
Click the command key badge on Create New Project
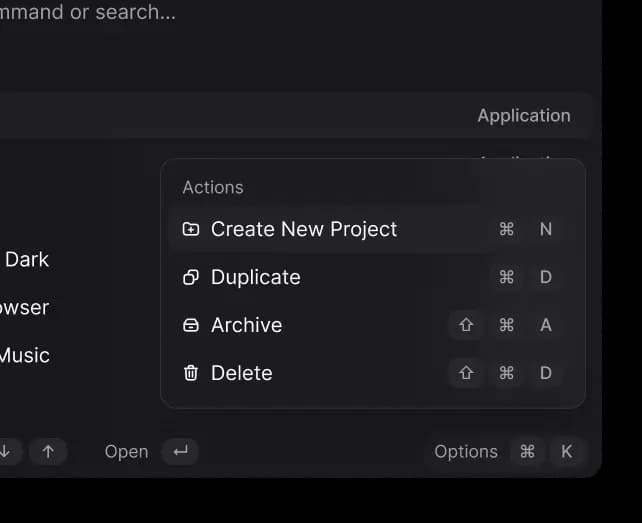pyautogui.click(x=506, y=229)
